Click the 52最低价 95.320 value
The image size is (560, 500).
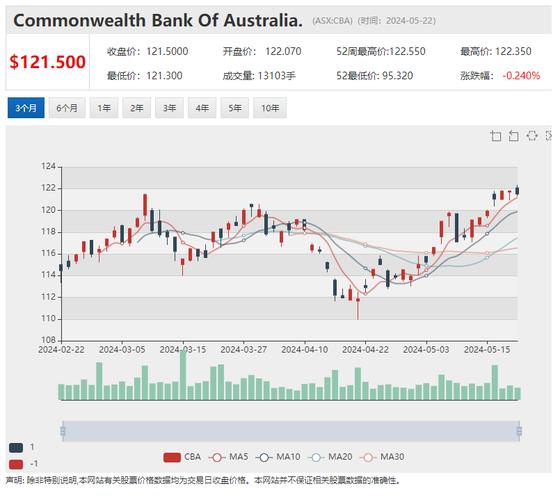click(375, 76)
